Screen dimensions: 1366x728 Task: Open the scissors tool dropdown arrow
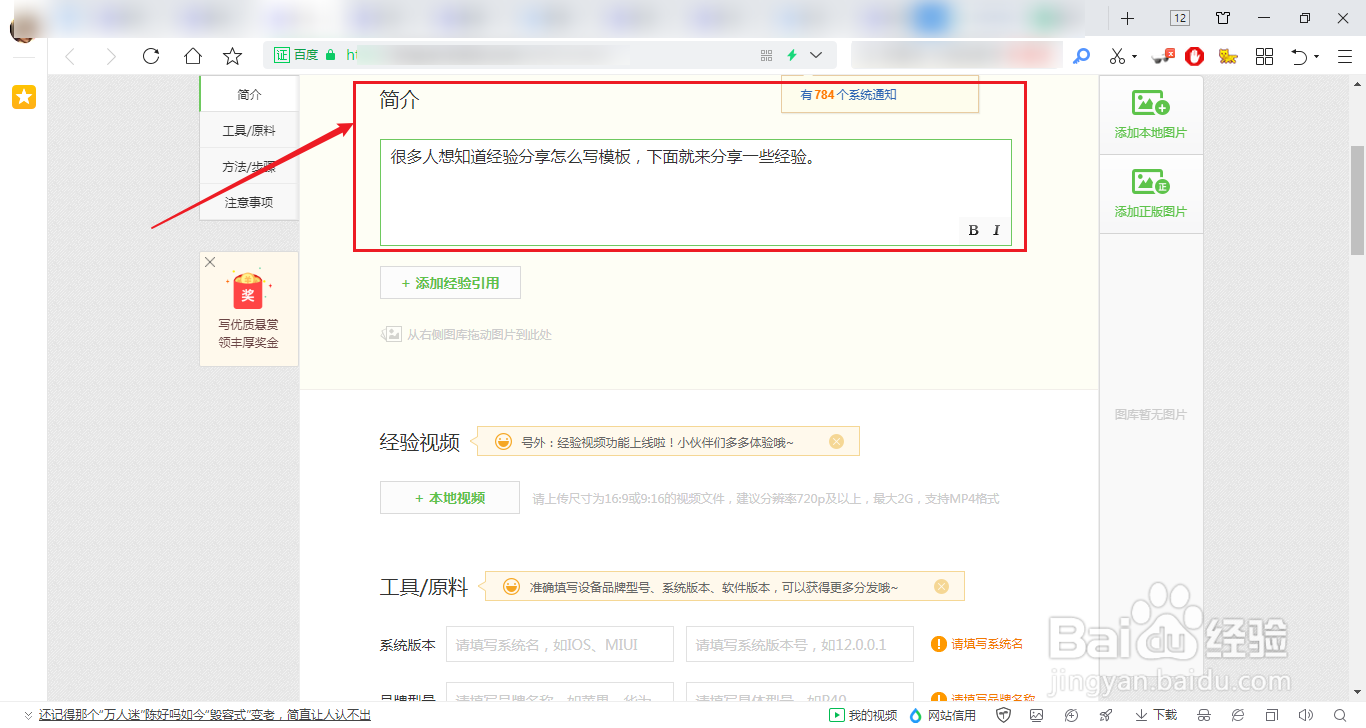1134,56
